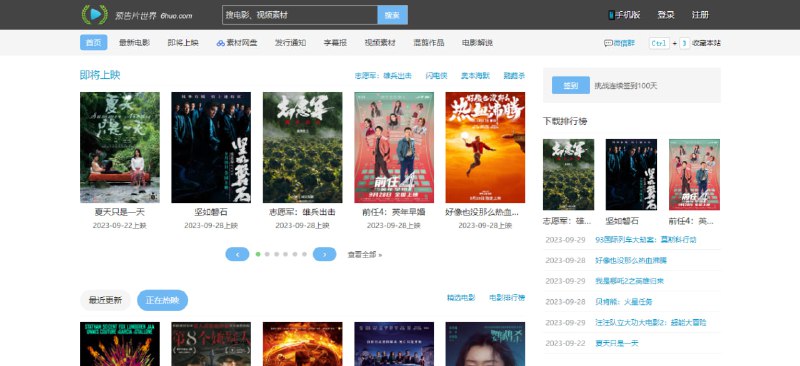Open the 登录 login link
Viewport: 800px width, 366px height.
(666, 15)
